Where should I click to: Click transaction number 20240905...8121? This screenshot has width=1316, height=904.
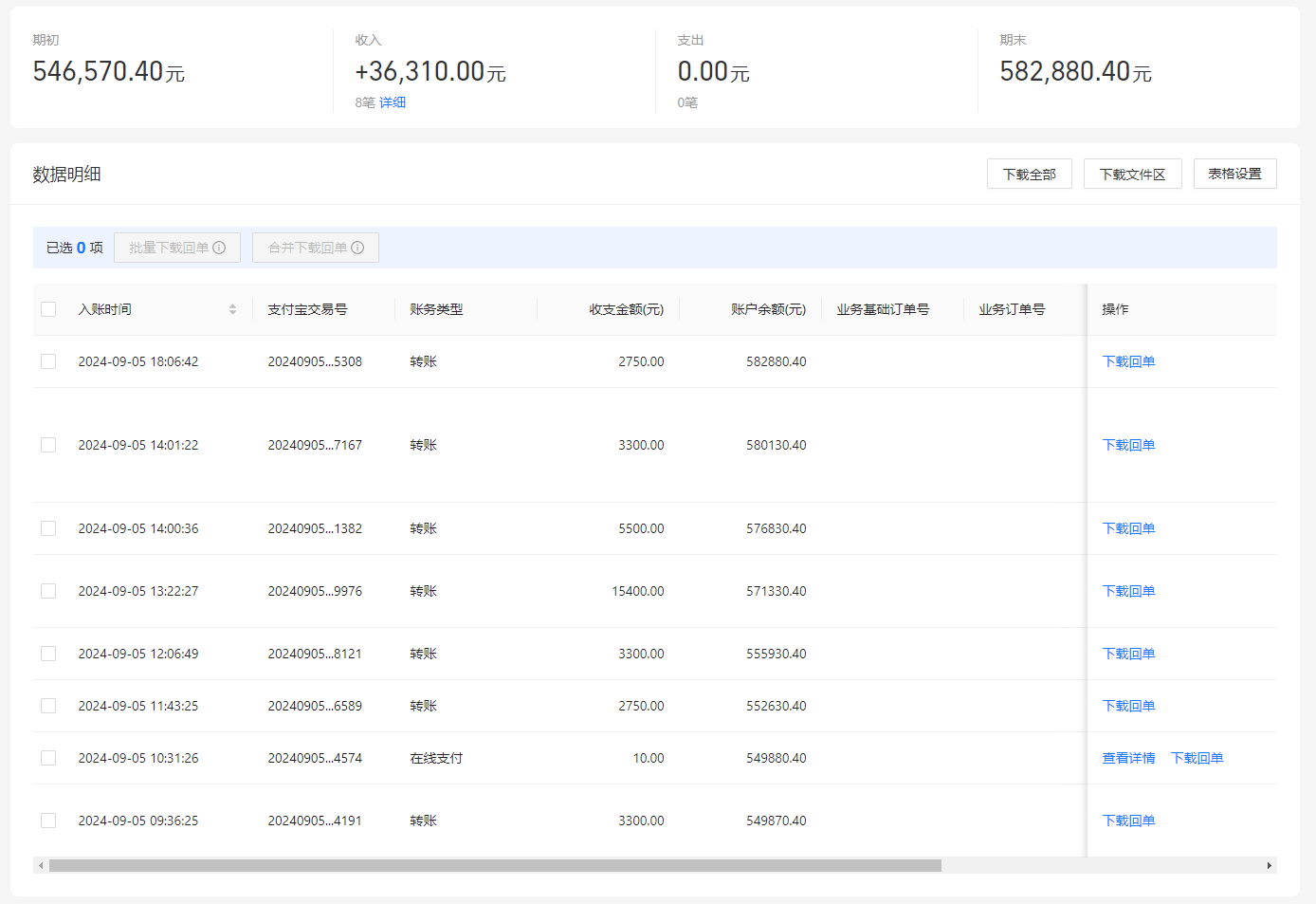(x=315, y=654)
